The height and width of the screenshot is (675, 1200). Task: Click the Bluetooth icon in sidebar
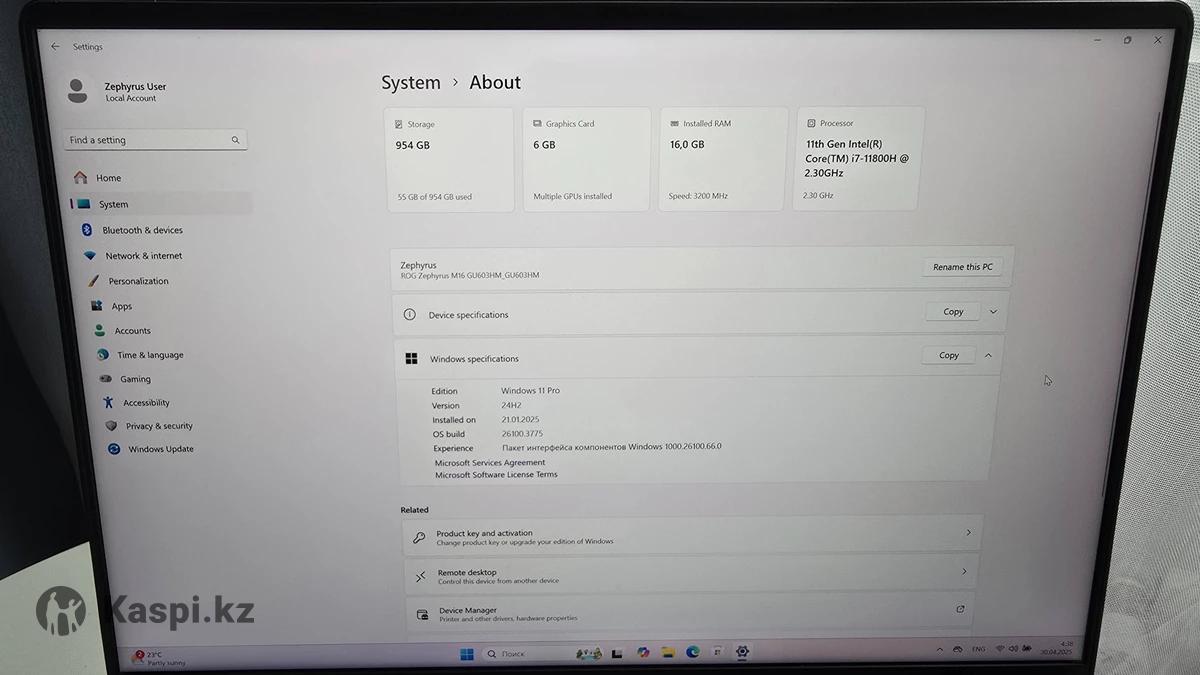tap(87, 230)
